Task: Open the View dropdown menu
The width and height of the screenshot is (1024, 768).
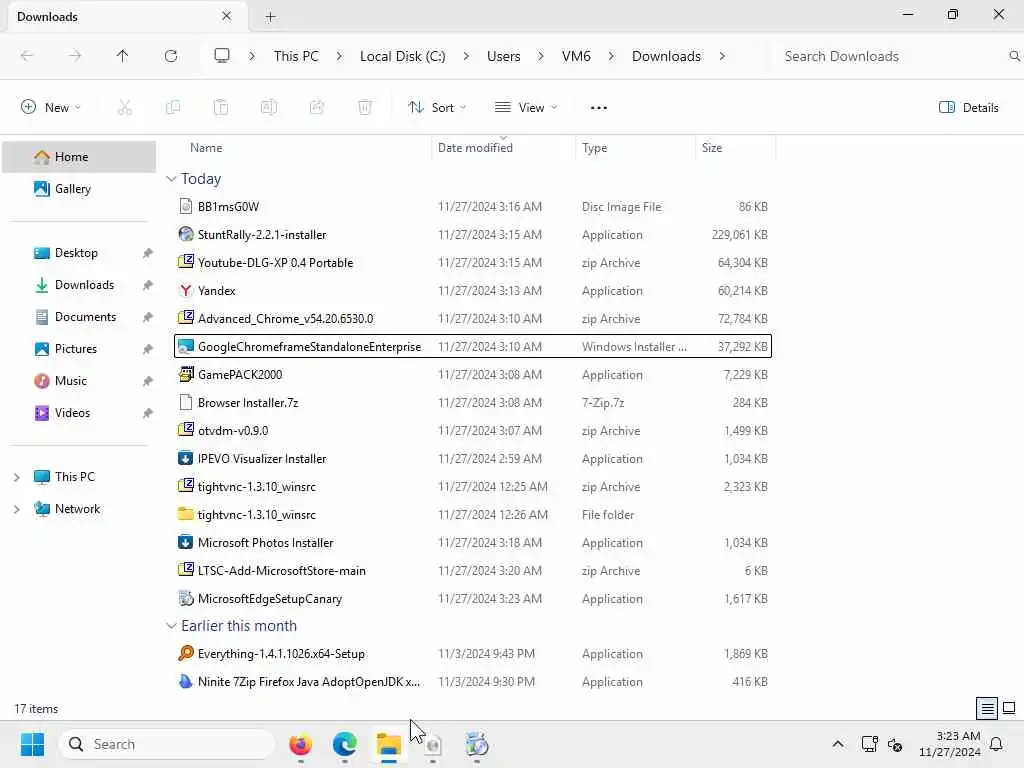Action: pos(526,108)
